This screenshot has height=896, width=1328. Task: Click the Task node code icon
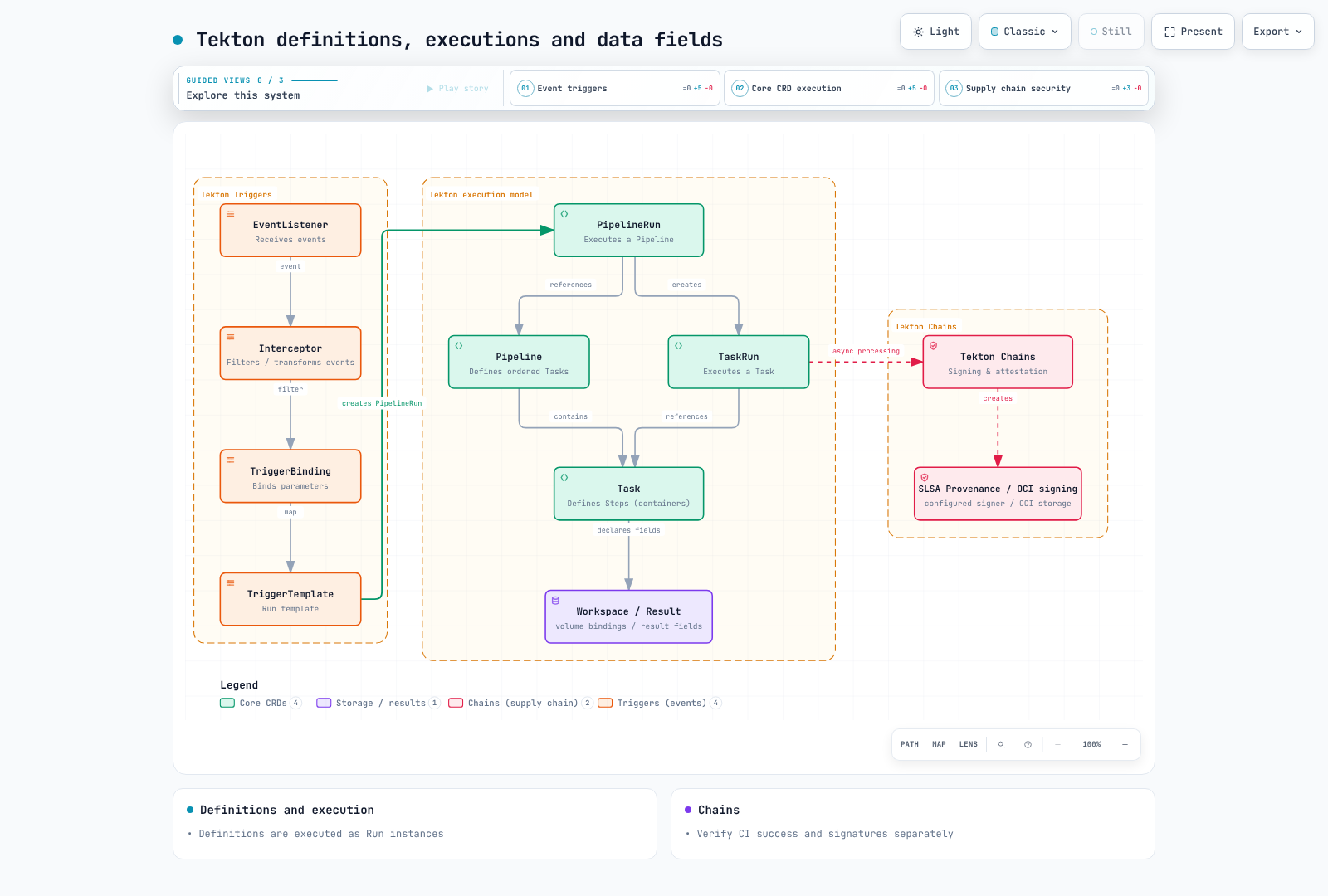tap(564, 478)
